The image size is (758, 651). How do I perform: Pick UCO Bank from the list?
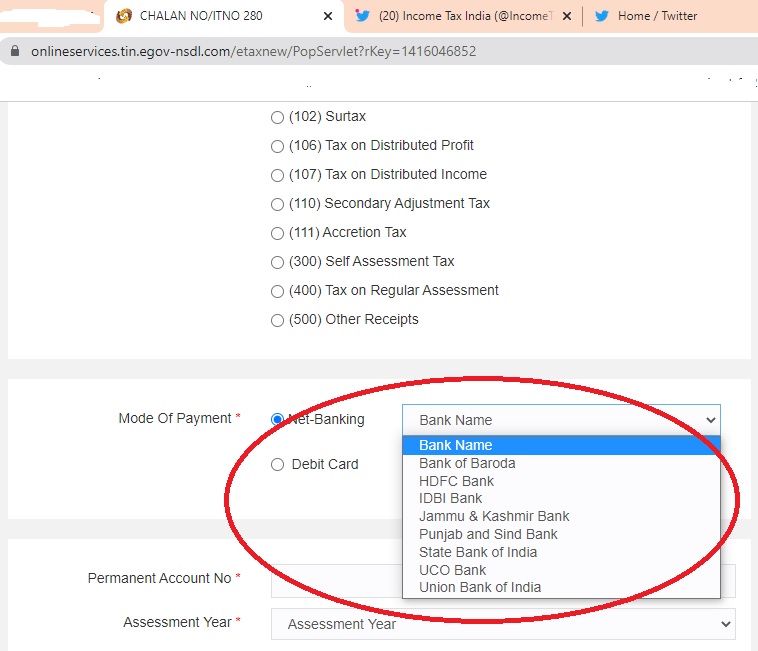561,570
